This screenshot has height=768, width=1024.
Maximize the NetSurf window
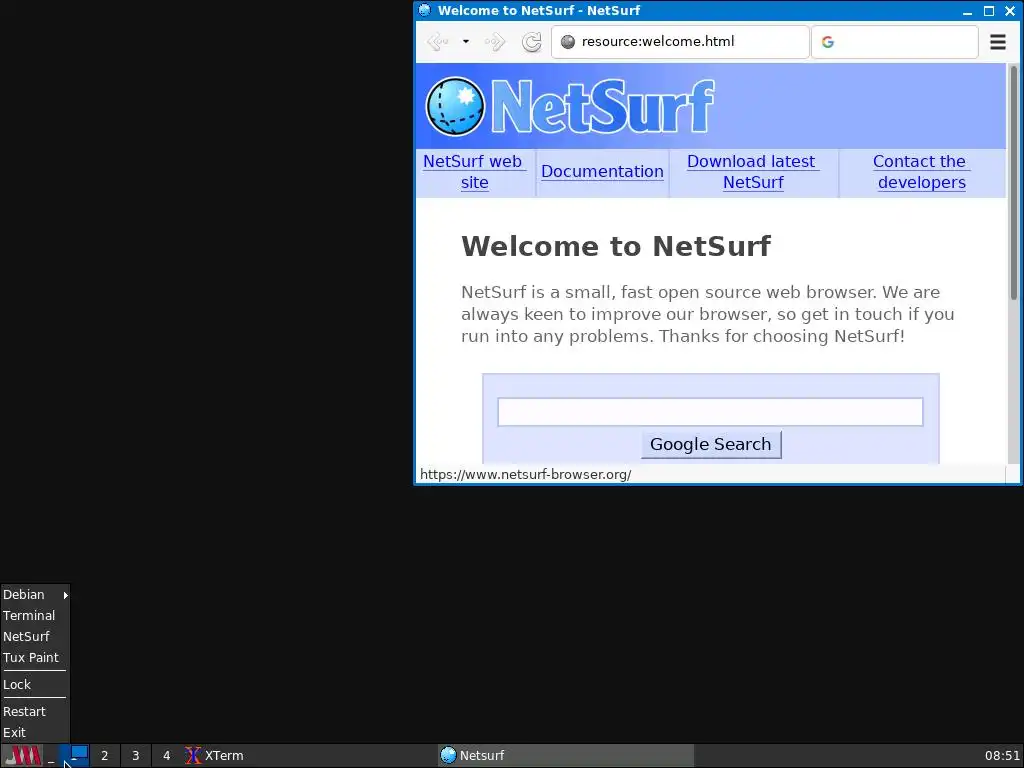989,11
